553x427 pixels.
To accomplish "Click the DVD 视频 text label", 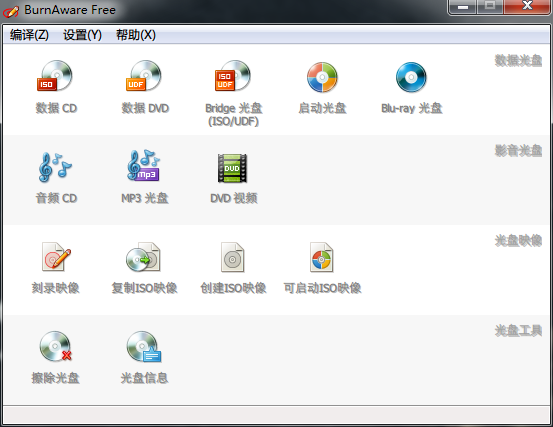I will click(x=234, y=198).
